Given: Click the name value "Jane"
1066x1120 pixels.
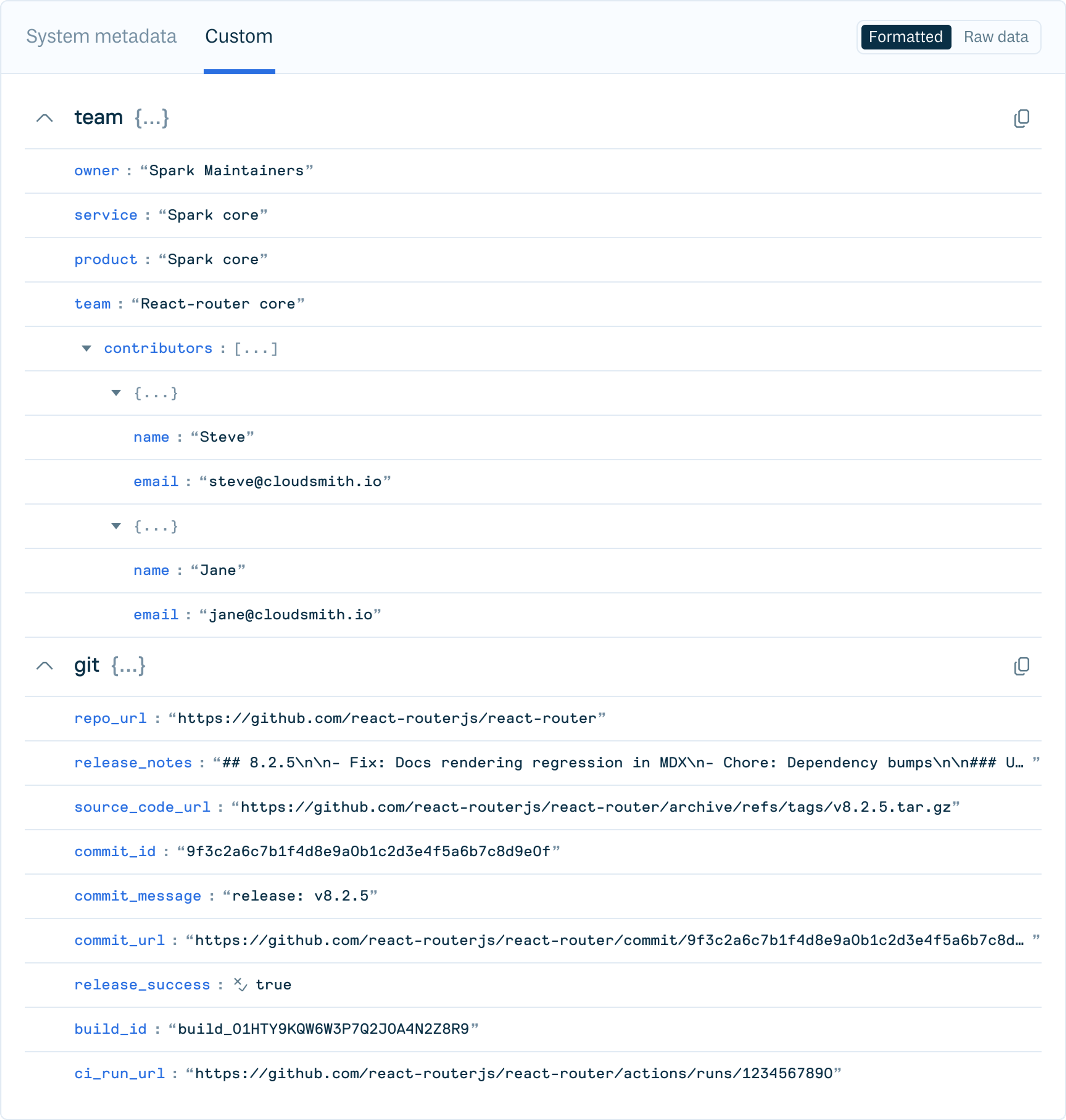Looking at the screenshot, I should [x=218, y=570].
